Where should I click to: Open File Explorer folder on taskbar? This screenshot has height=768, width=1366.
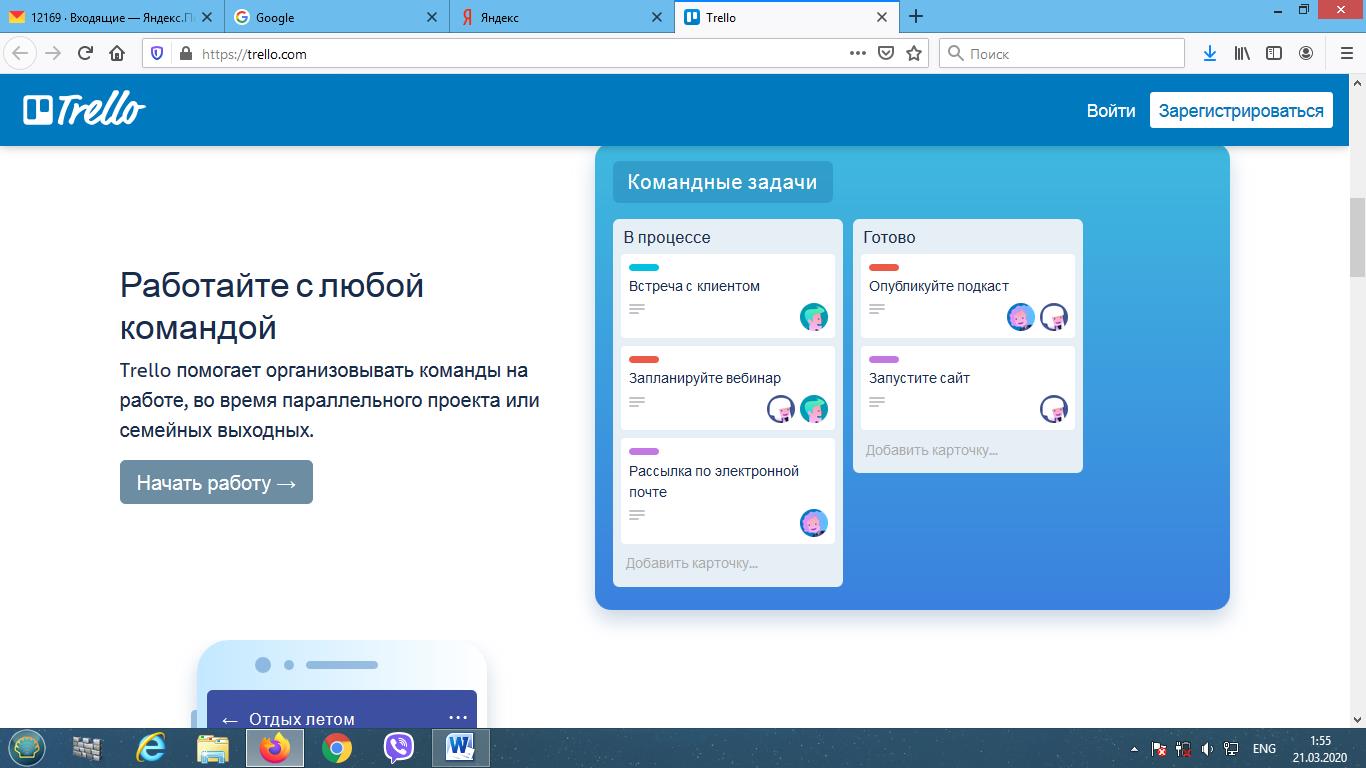[x=213, y=747]
